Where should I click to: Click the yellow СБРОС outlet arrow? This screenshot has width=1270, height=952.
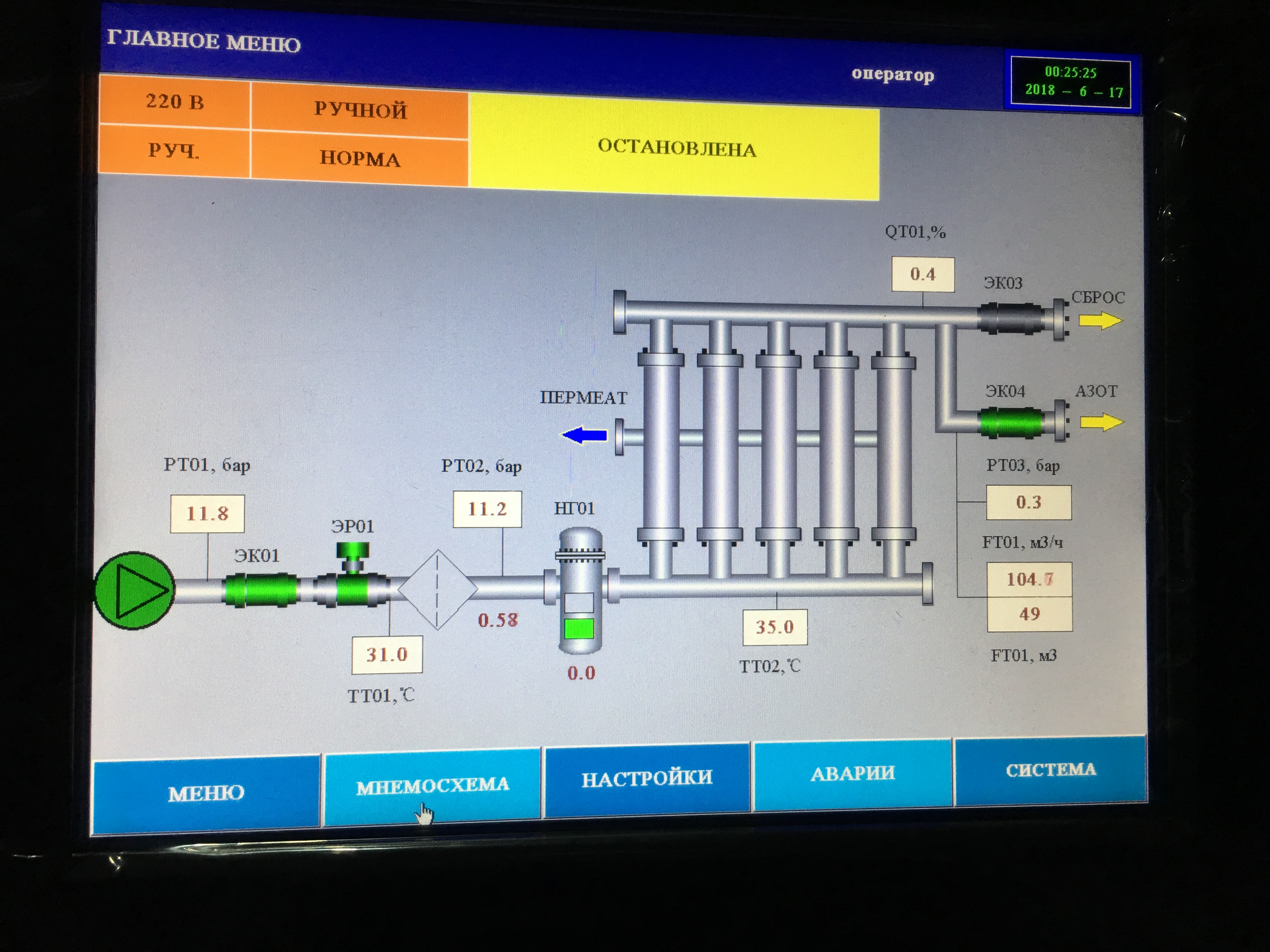pyautogui.click(x=1100, y=320)
